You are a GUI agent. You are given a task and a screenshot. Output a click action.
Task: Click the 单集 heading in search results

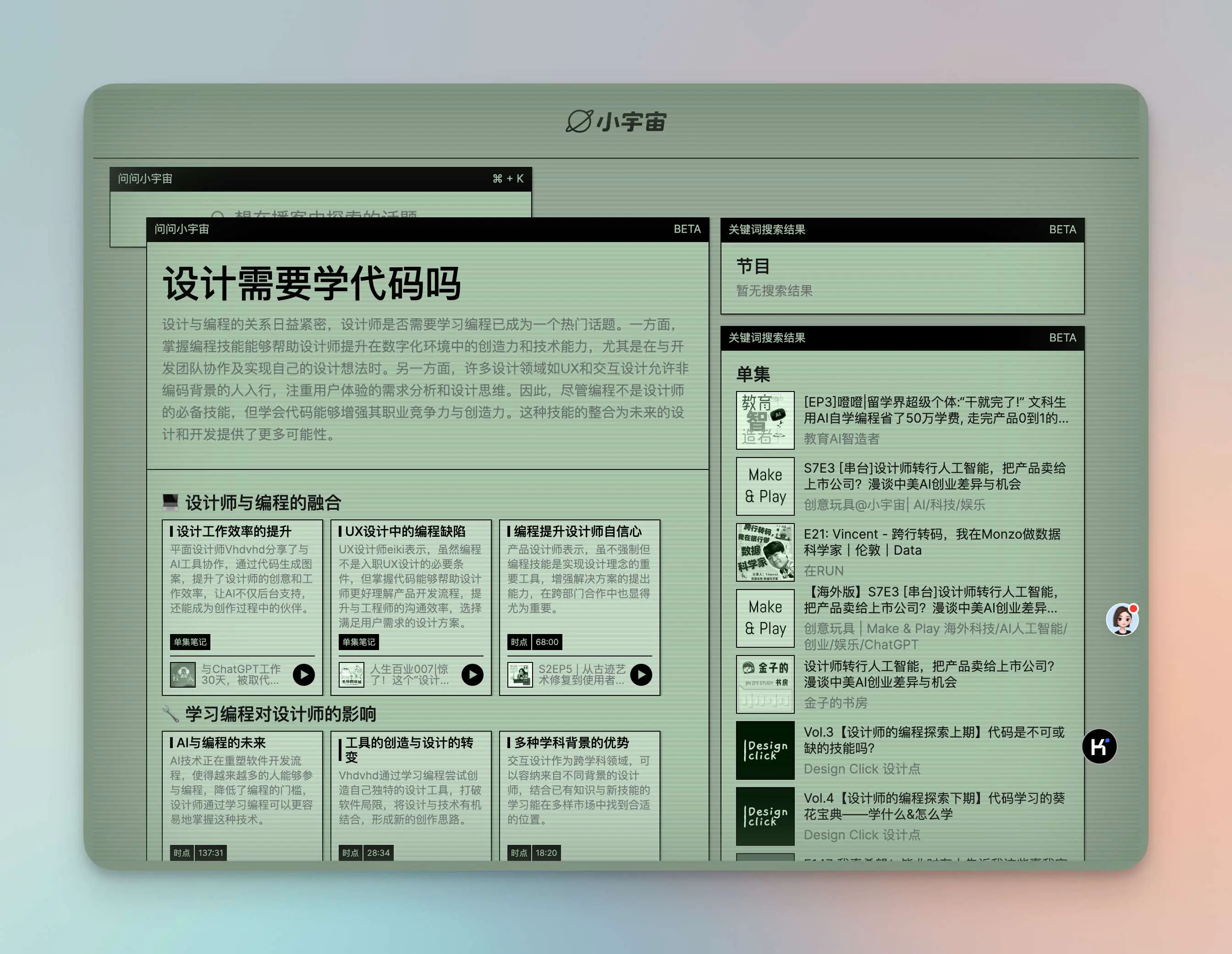point(753,374)
